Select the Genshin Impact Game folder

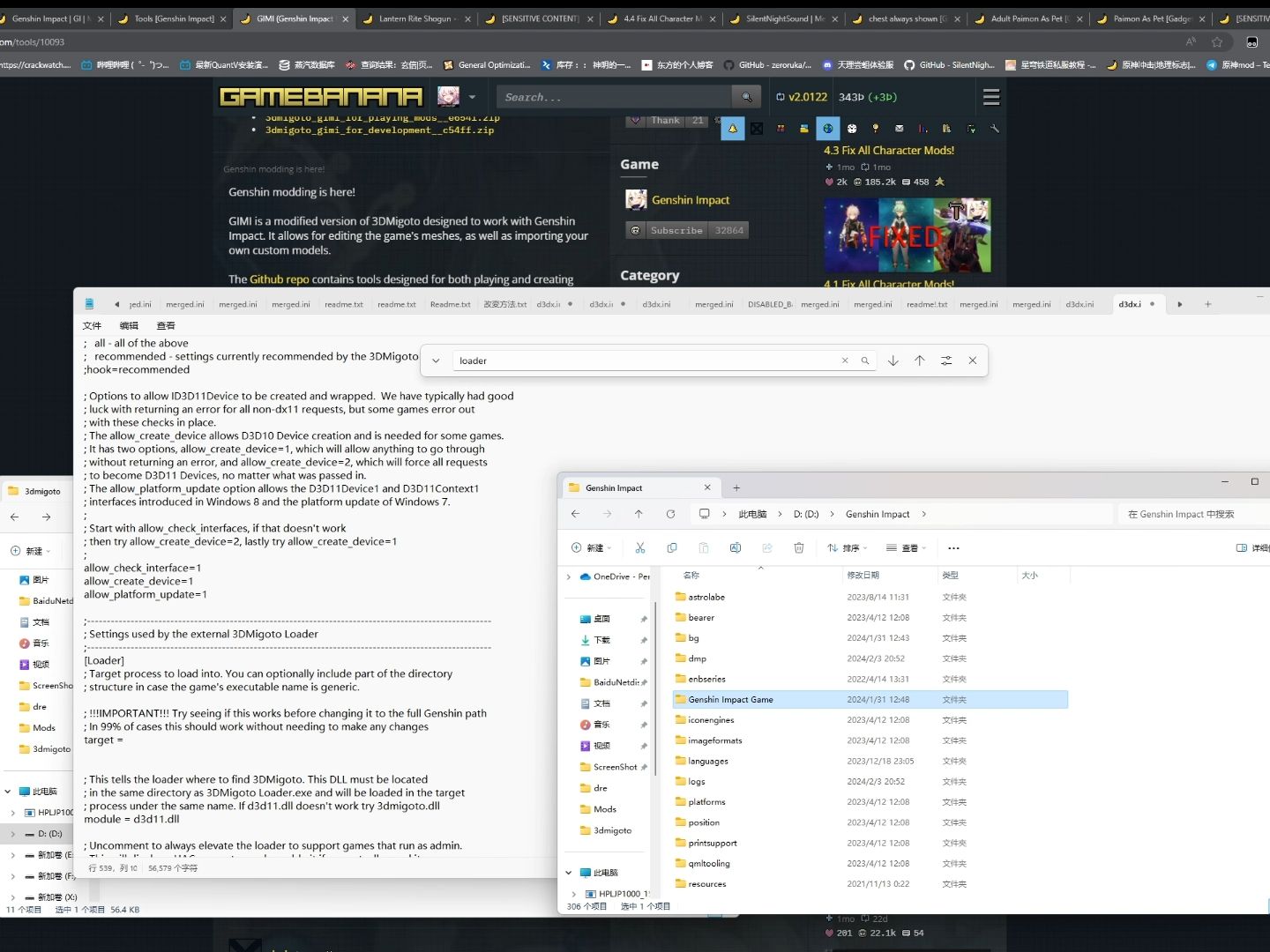(x=870, y=700)
